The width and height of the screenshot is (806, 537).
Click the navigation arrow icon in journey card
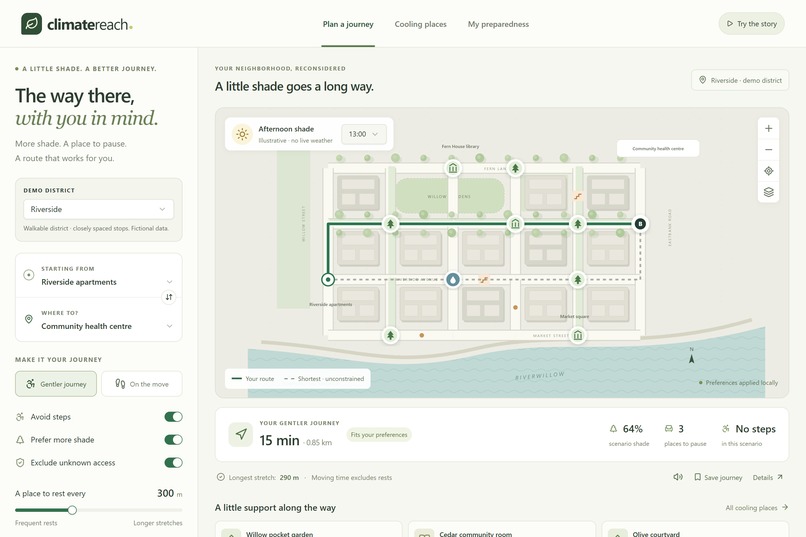(x=241, y=435)
